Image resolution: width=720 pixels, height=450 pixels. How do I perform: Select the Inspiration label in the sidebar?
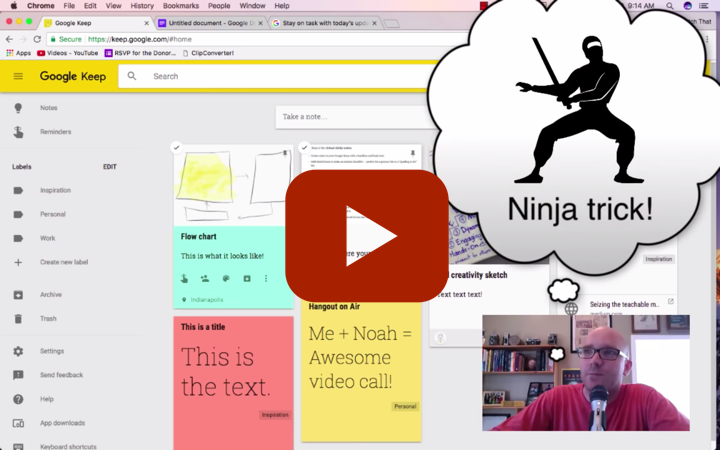click(55, 190)
